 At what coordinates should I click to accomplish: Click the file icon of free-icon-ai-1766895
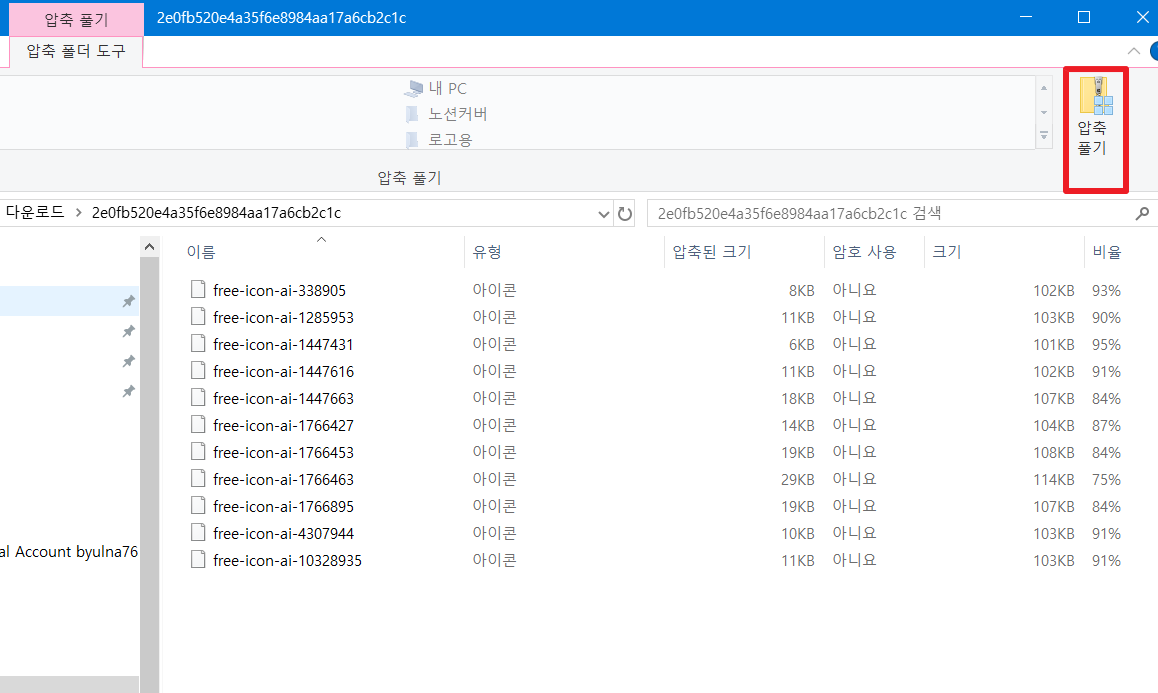[198, 505]
